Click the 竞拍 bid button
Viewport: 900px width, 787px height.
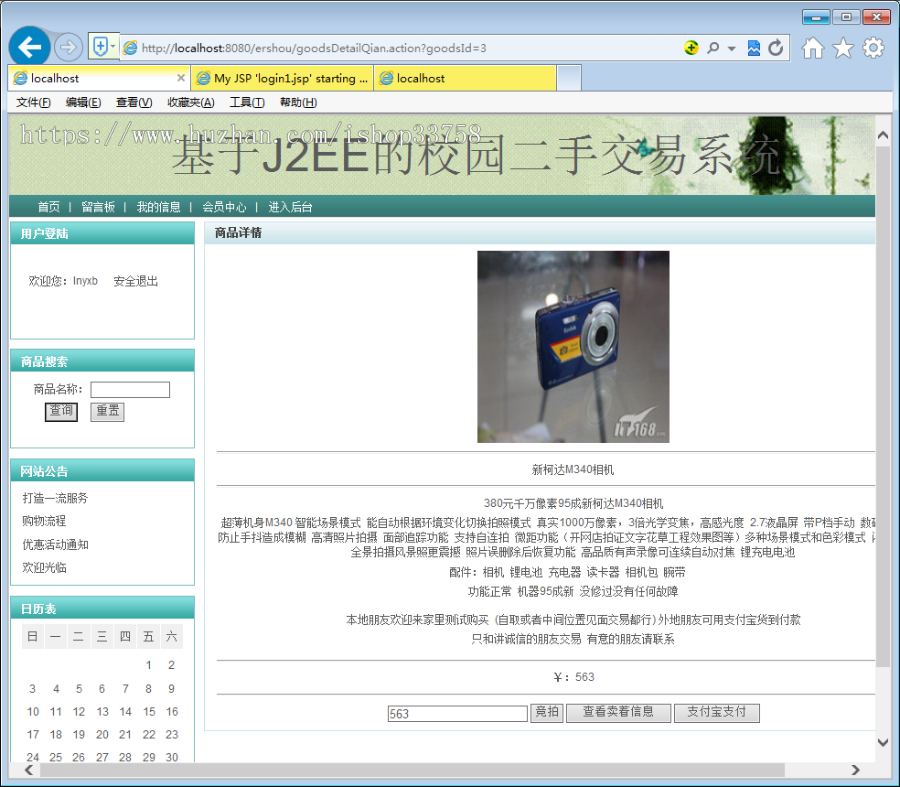tap(546, 712)
